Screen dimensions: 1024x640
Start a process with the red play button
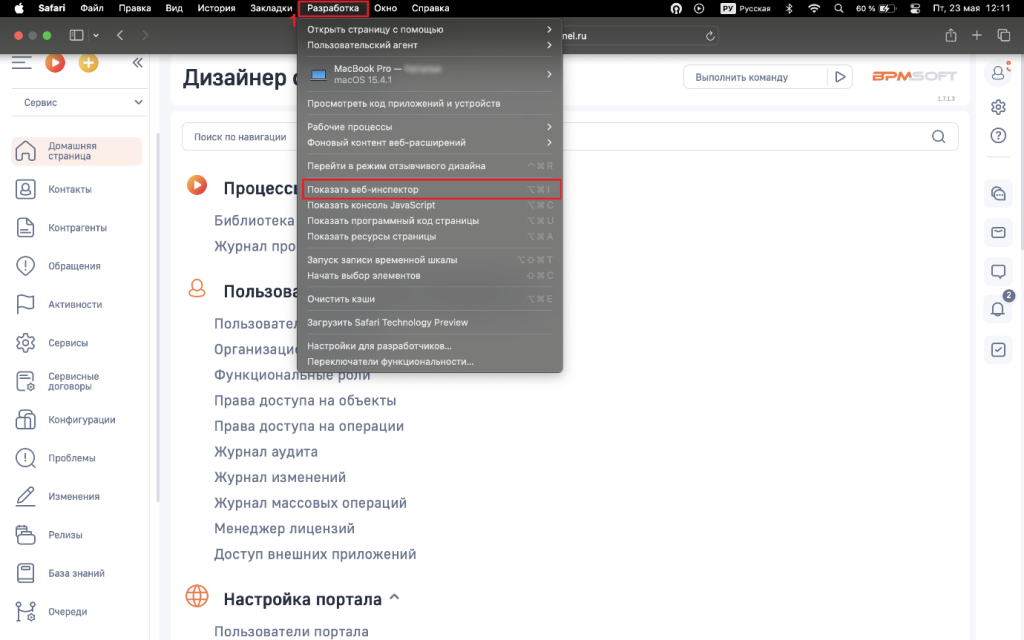click(x=57, y=63)
